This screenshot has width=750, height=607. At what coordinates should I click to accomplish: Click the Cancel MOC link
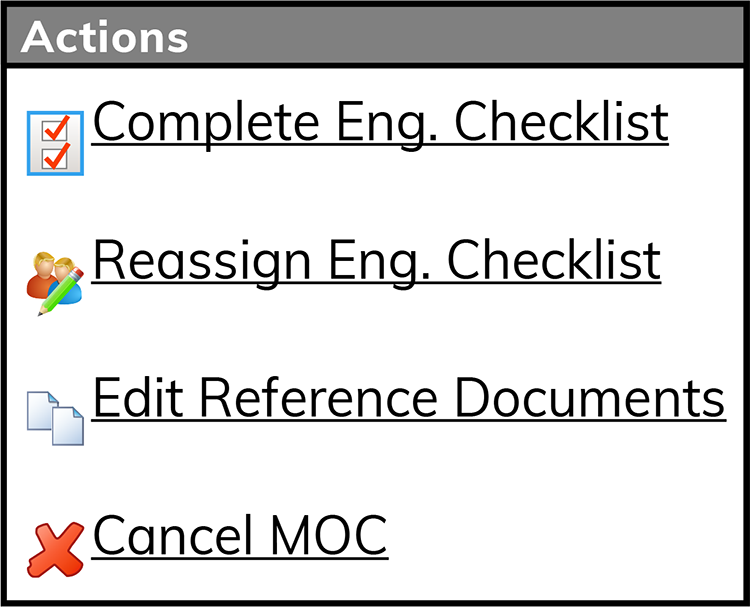click(239, 537)
